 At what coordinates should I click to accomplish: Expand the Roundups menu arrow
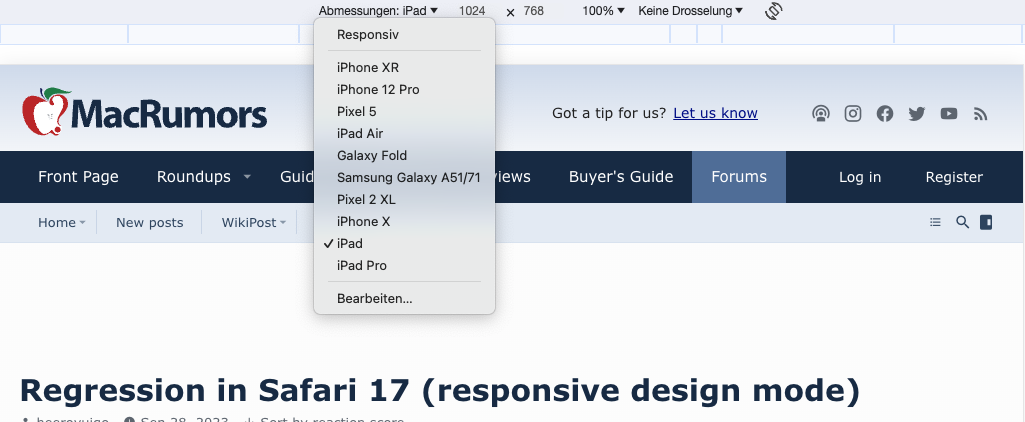pyautogui.click(x=247, y=177)
